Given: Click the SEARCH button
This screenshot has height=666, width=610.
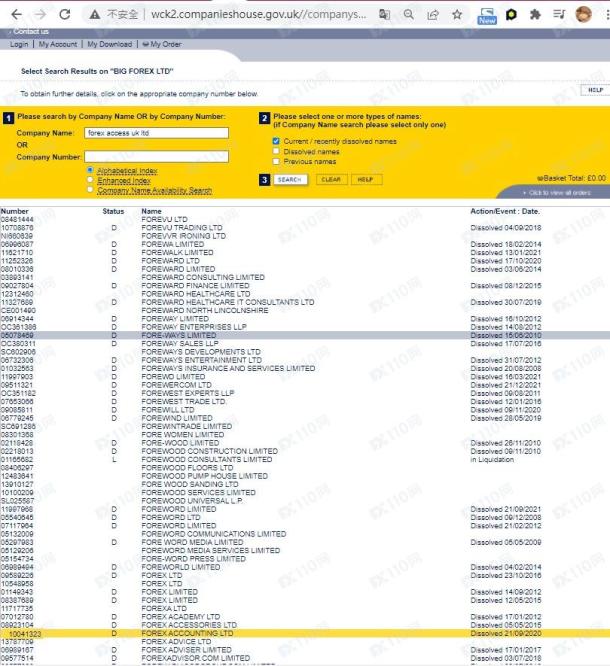Looking at the screenshot, I should click(290, 180).
